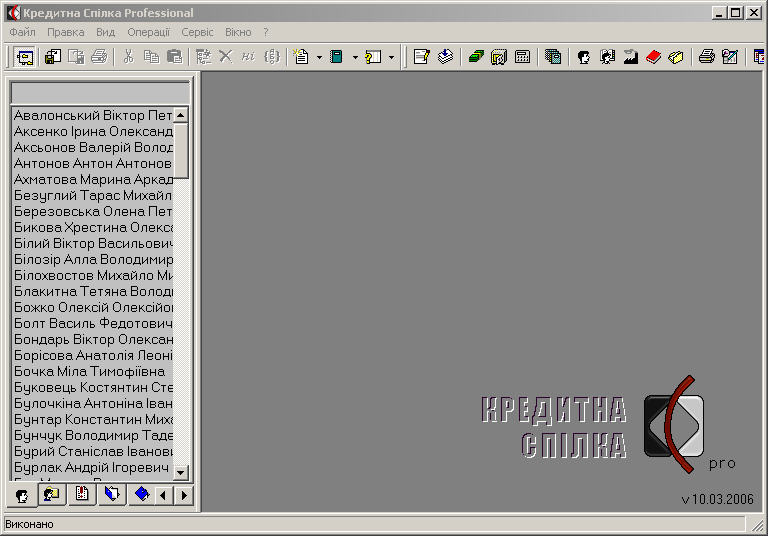Open the ? help menu

(266, 32)
